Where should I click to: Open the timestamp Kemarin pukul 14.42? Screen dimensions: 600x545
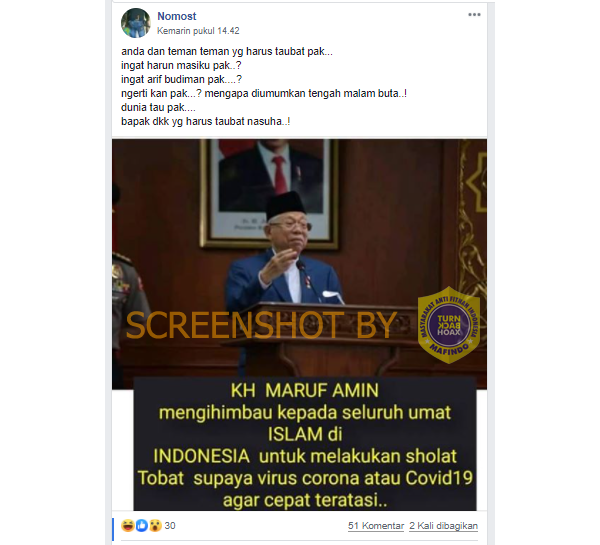(x=198, y=31)
